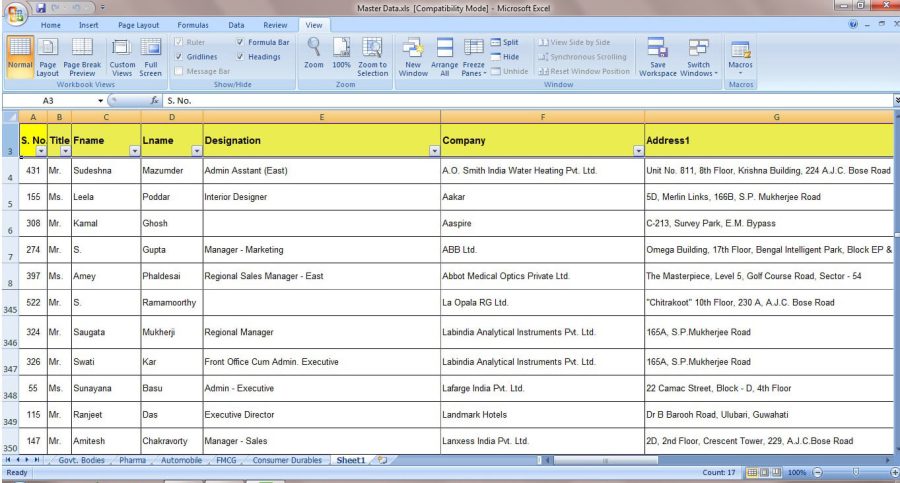This screenshot has height=483, width=900.
Task: Click status bar Page Break Preview icon
Action: click(x=776, y=472)
